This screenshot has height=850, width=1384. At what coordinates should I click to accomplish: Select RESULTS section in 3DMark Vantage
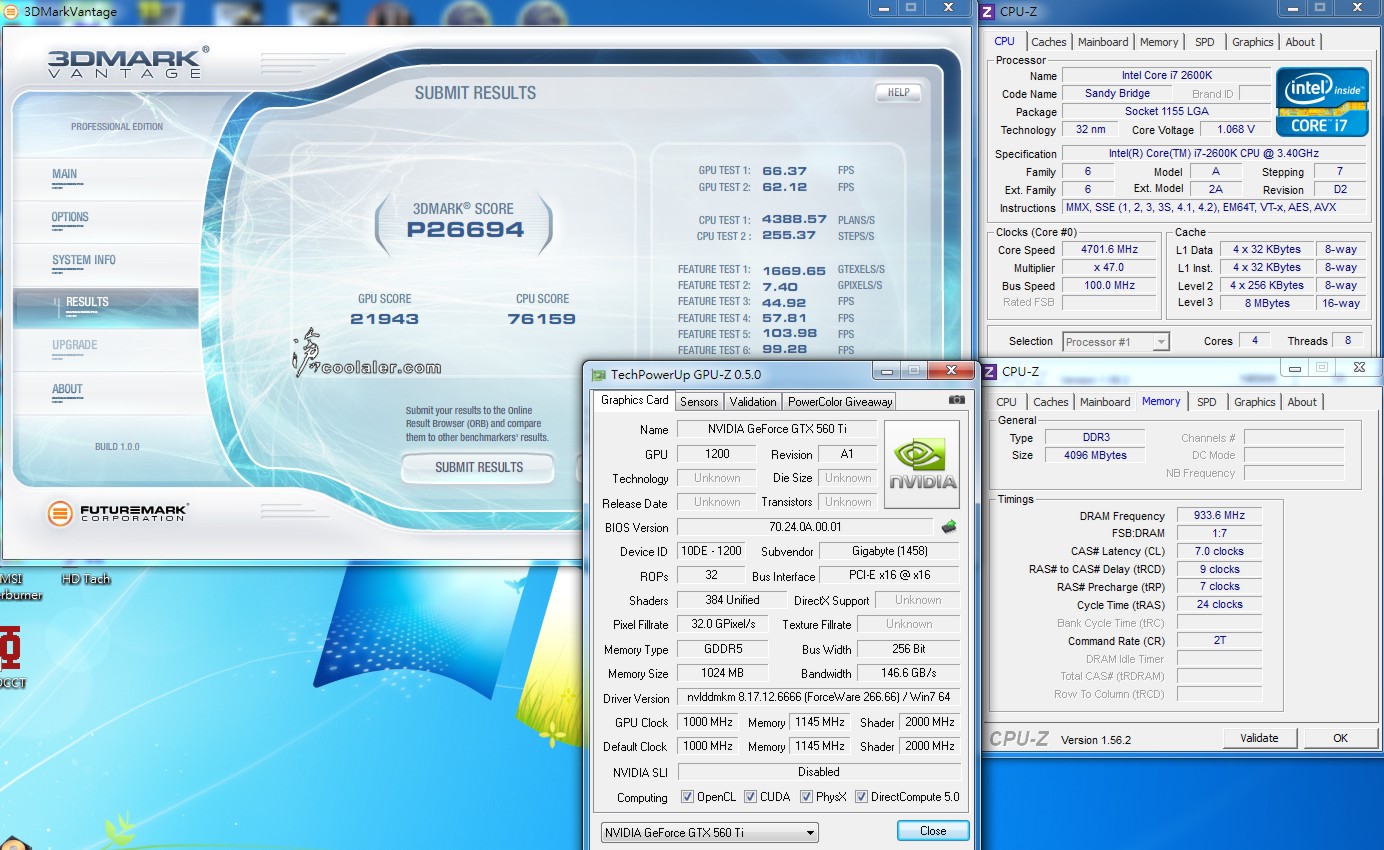point(105,308)
